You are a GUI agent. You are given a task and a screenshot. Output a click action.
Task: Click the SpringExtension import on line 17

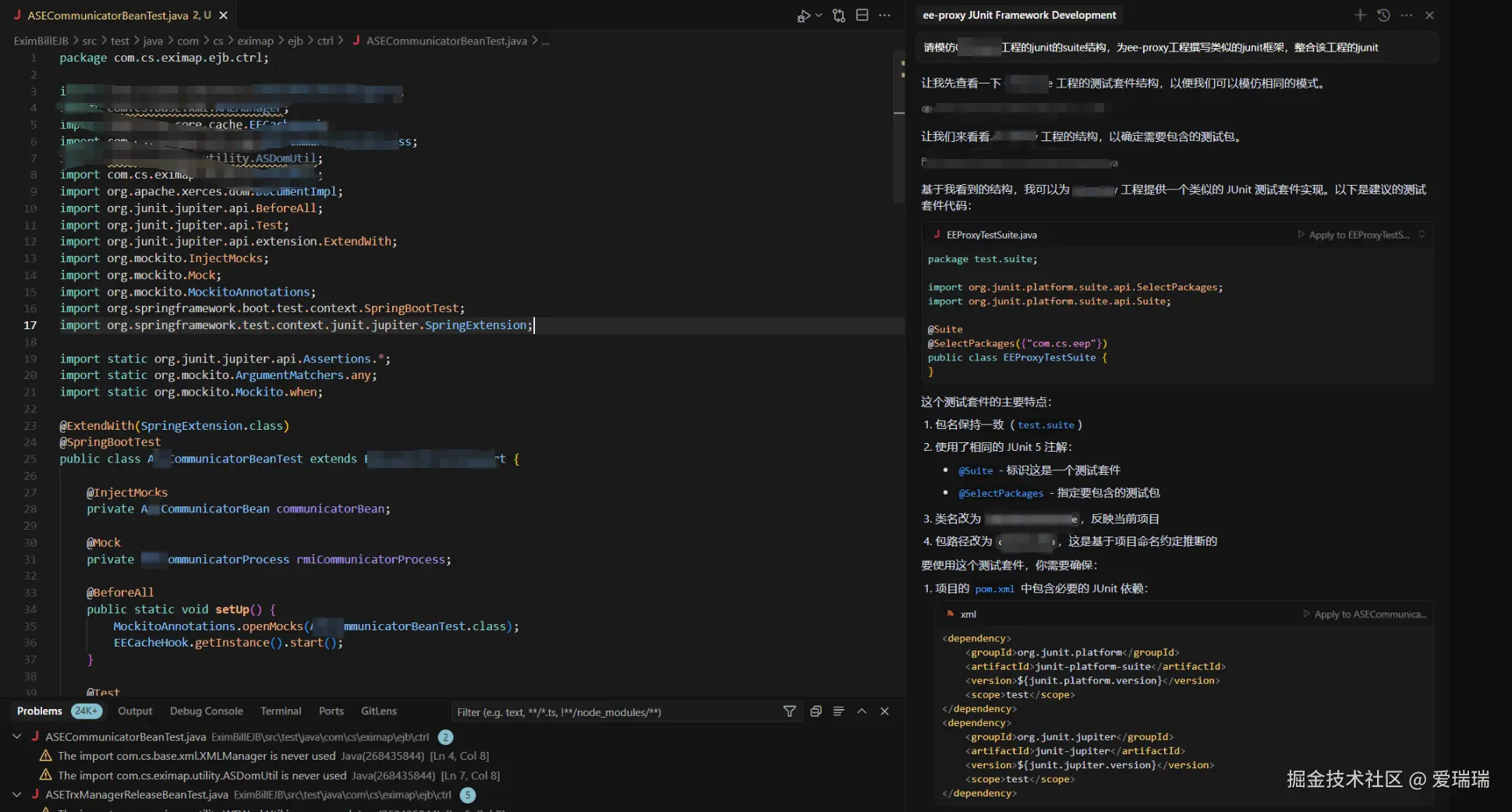pos(476,325)
